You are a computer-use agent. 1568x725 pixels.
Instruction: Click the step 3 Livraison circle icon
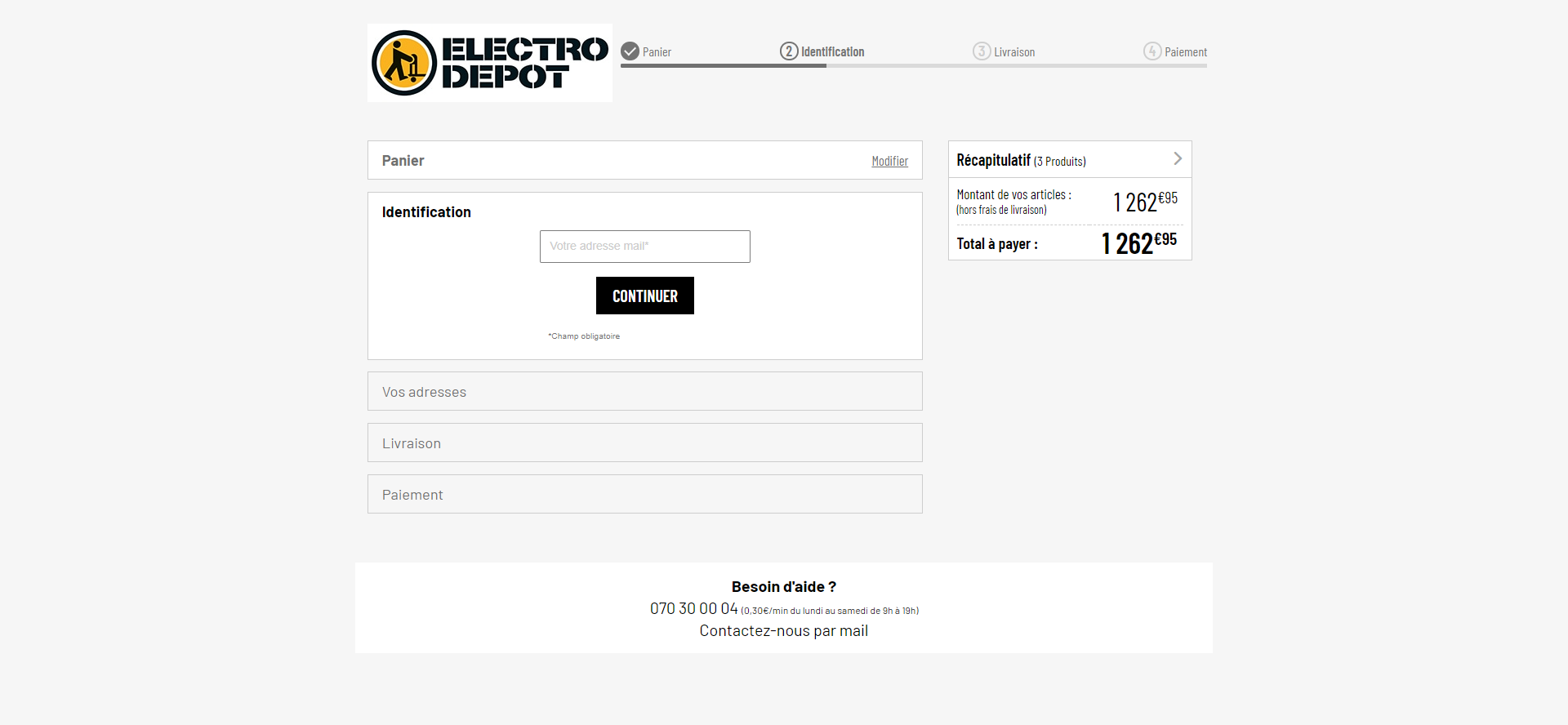[x=981, y=51]
